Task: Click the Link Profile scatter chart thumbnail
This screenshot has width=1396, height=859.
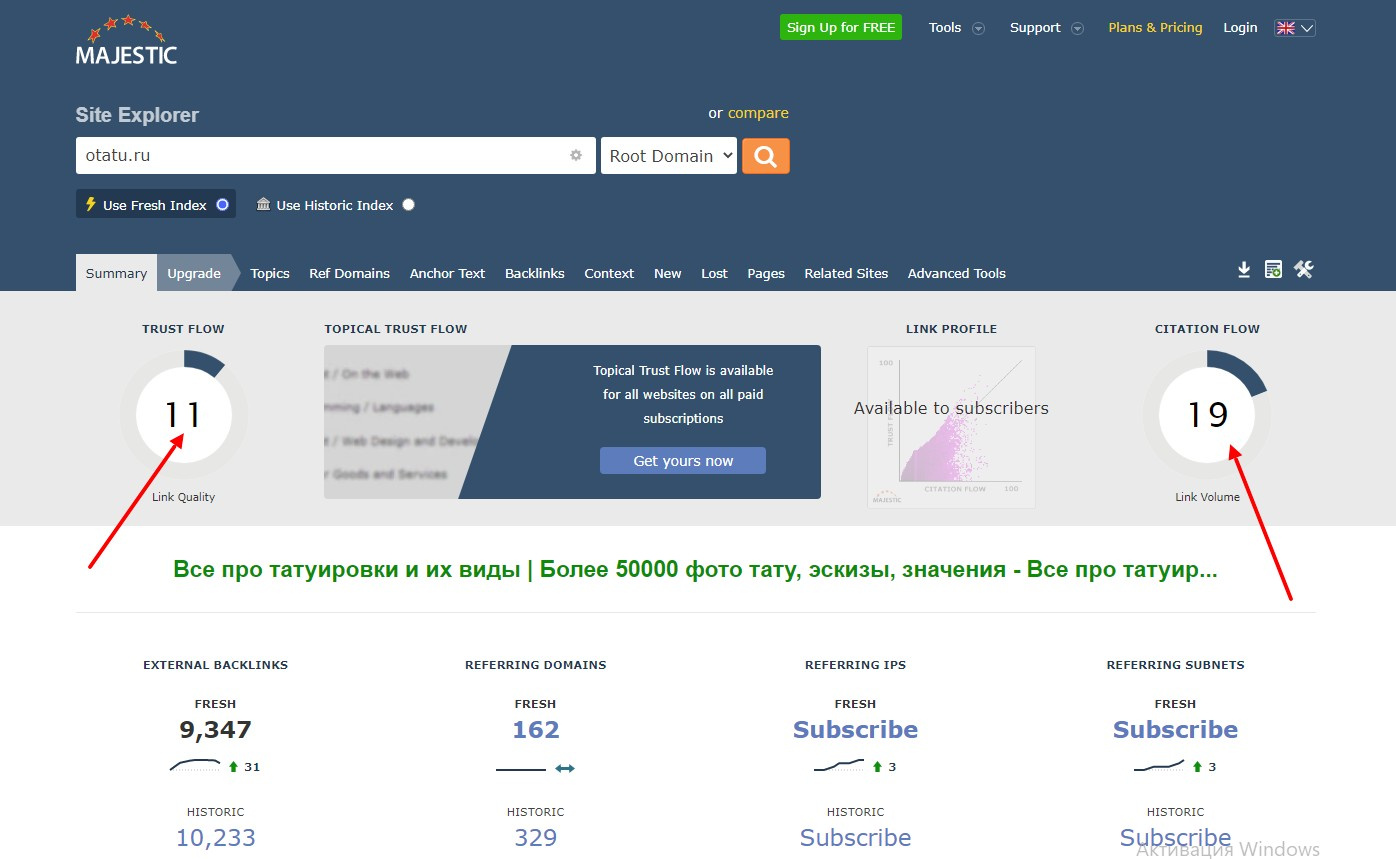Action: pyautogui.click(x=951, y=427)
